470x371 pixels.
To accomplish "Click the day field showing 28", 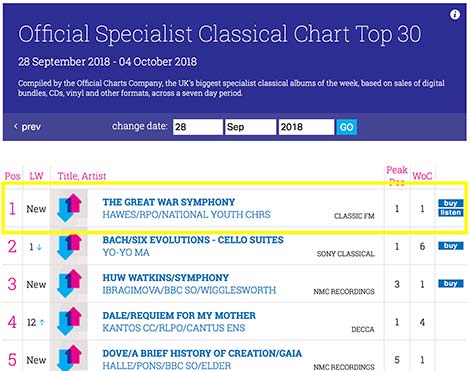I will coord(198,127).
